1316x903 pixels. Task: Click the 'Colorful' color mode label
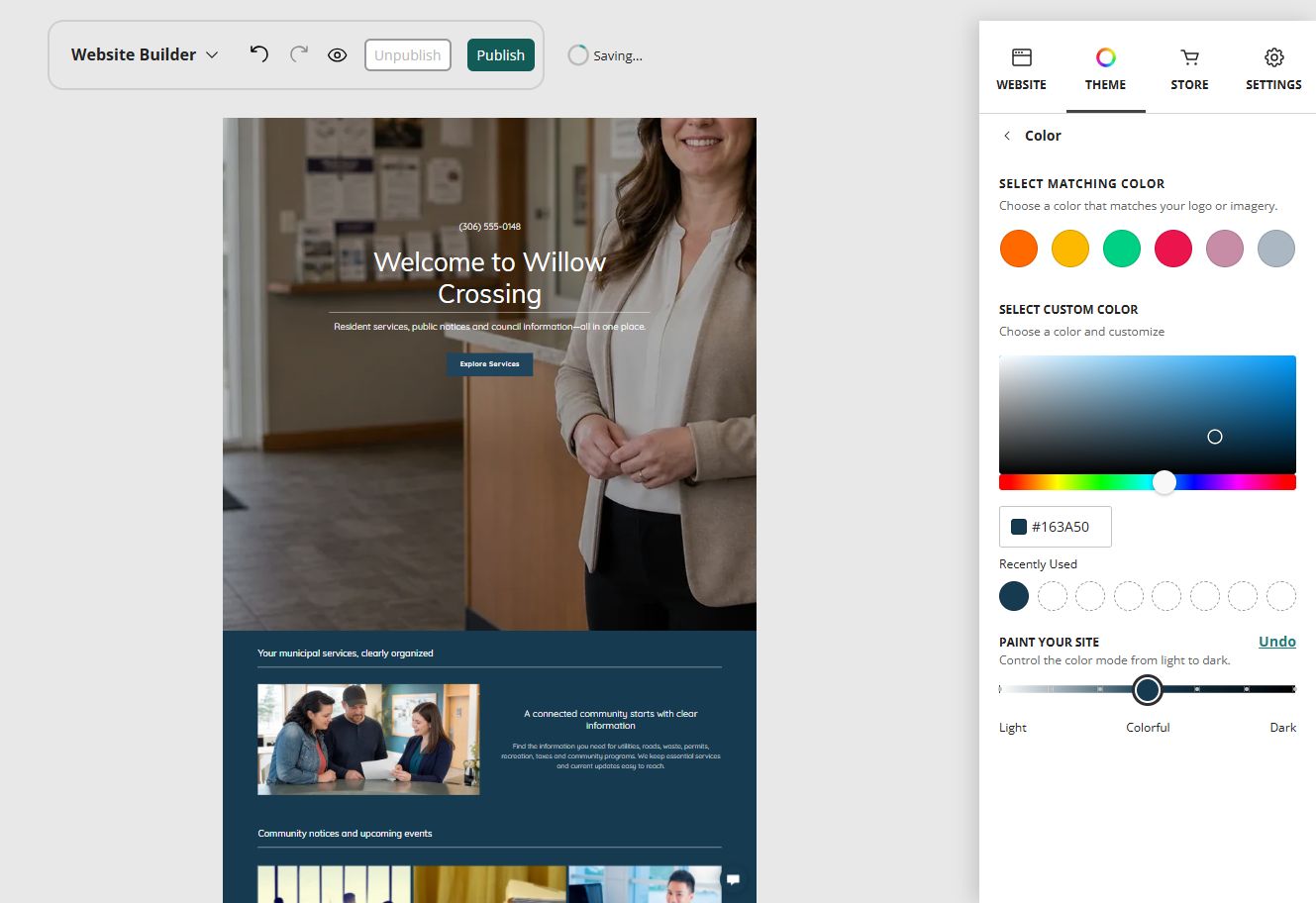coord(1148,728)
